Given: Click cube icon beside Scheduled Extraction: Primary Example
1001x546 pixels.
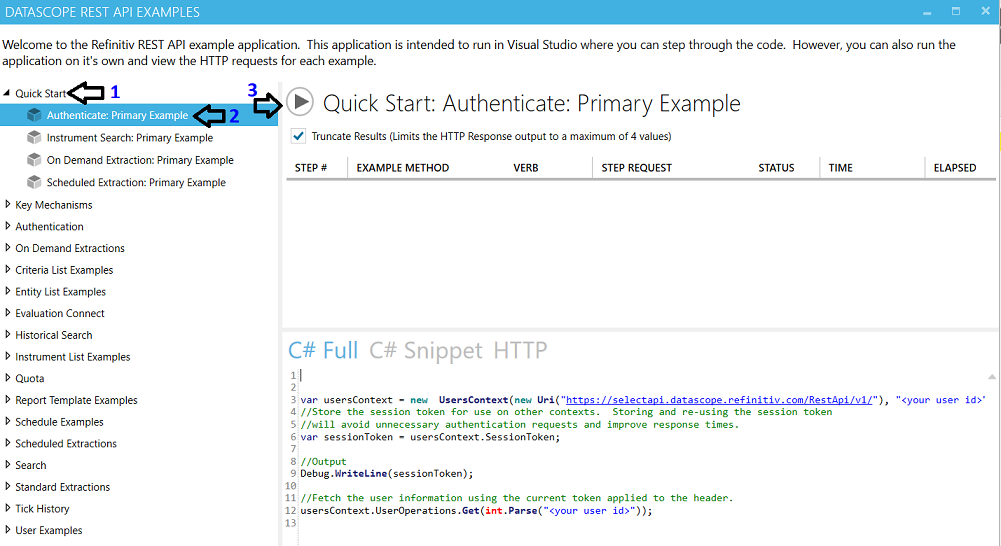Looking at the screenshot, I should click(34, 182).
